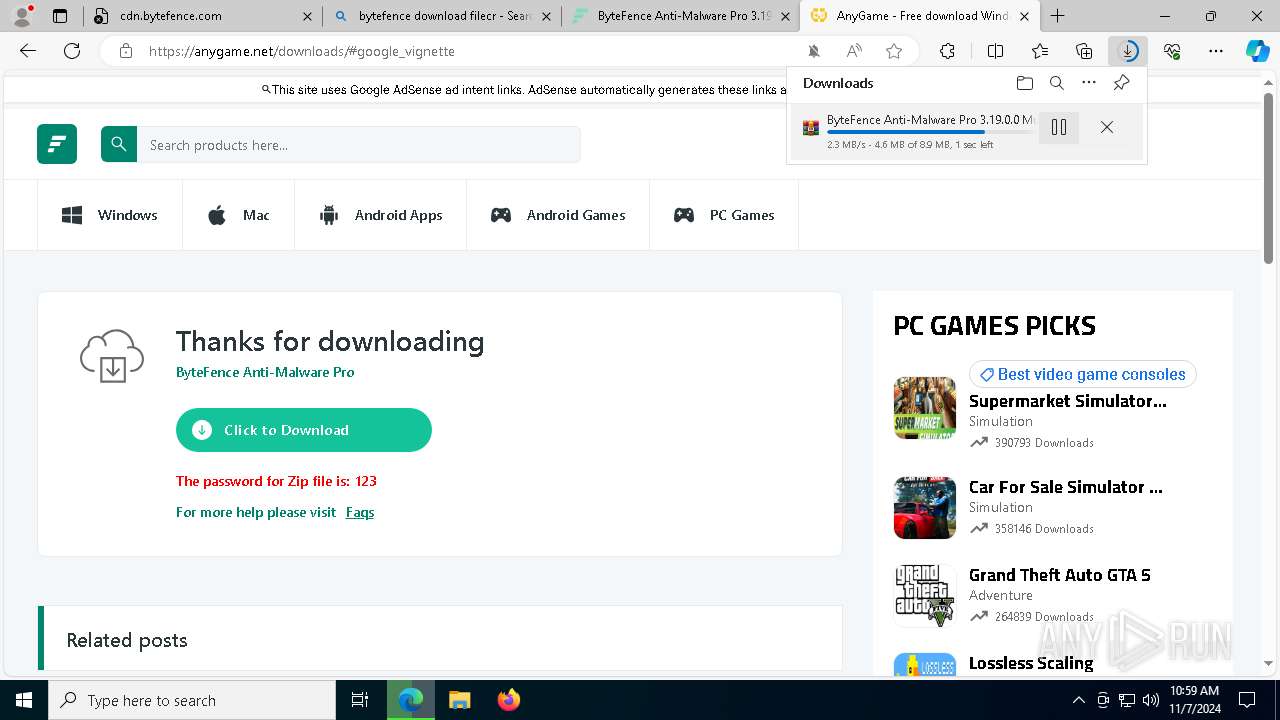The width and height of the screenshot is (1280, 720).
Task: Open Browser essentials heart icon
Action: coord(1172,51)
